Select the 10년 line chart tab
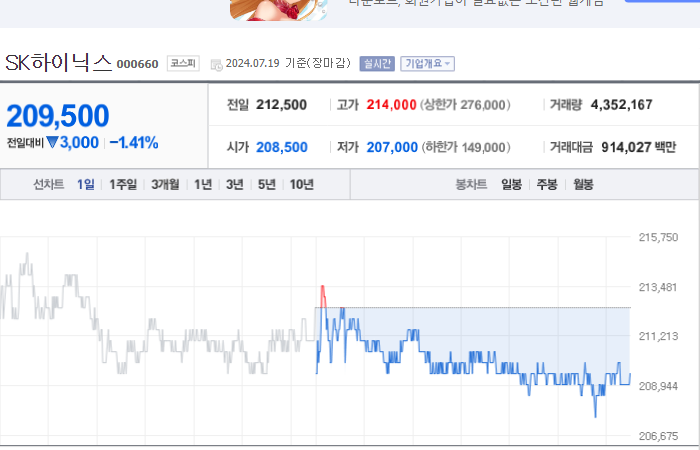Viewport: 700px width, 450px height. tap(302, 184)
